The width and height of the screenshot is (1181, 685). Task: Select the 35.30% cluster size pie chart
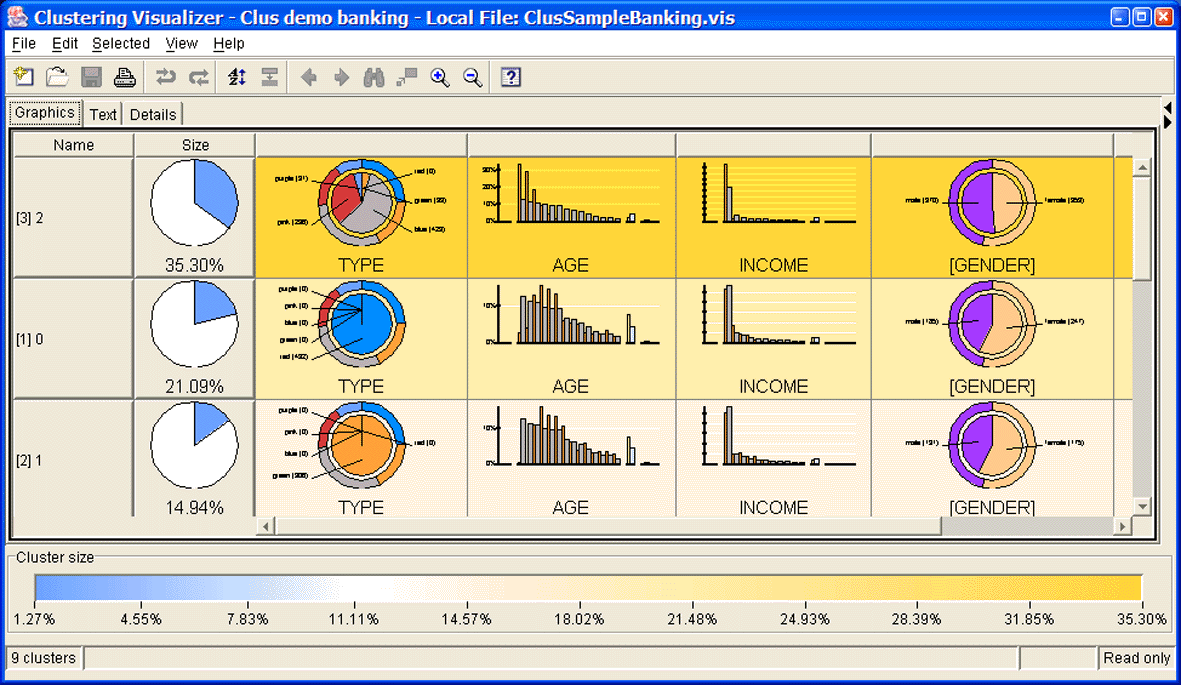coord(194,203)
